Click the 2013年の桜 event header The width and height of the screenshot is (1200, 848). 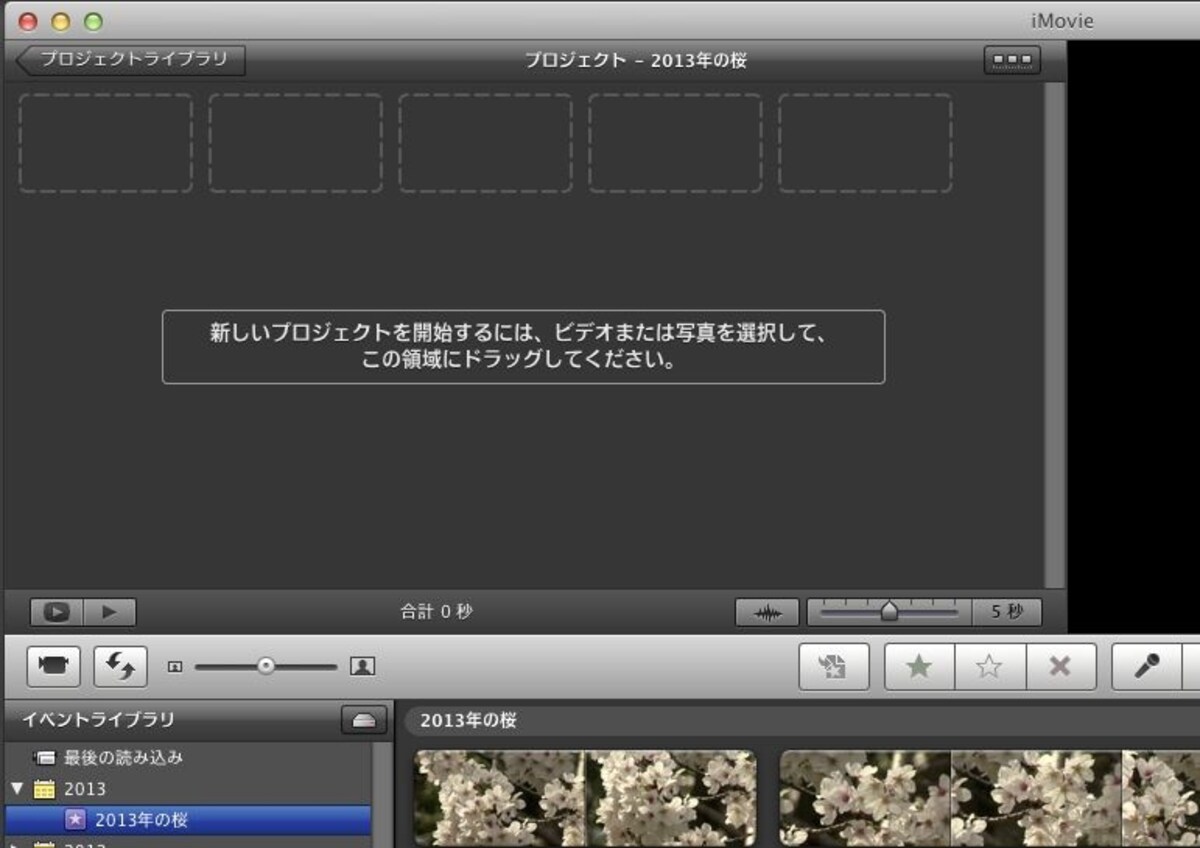pos(468,720)
